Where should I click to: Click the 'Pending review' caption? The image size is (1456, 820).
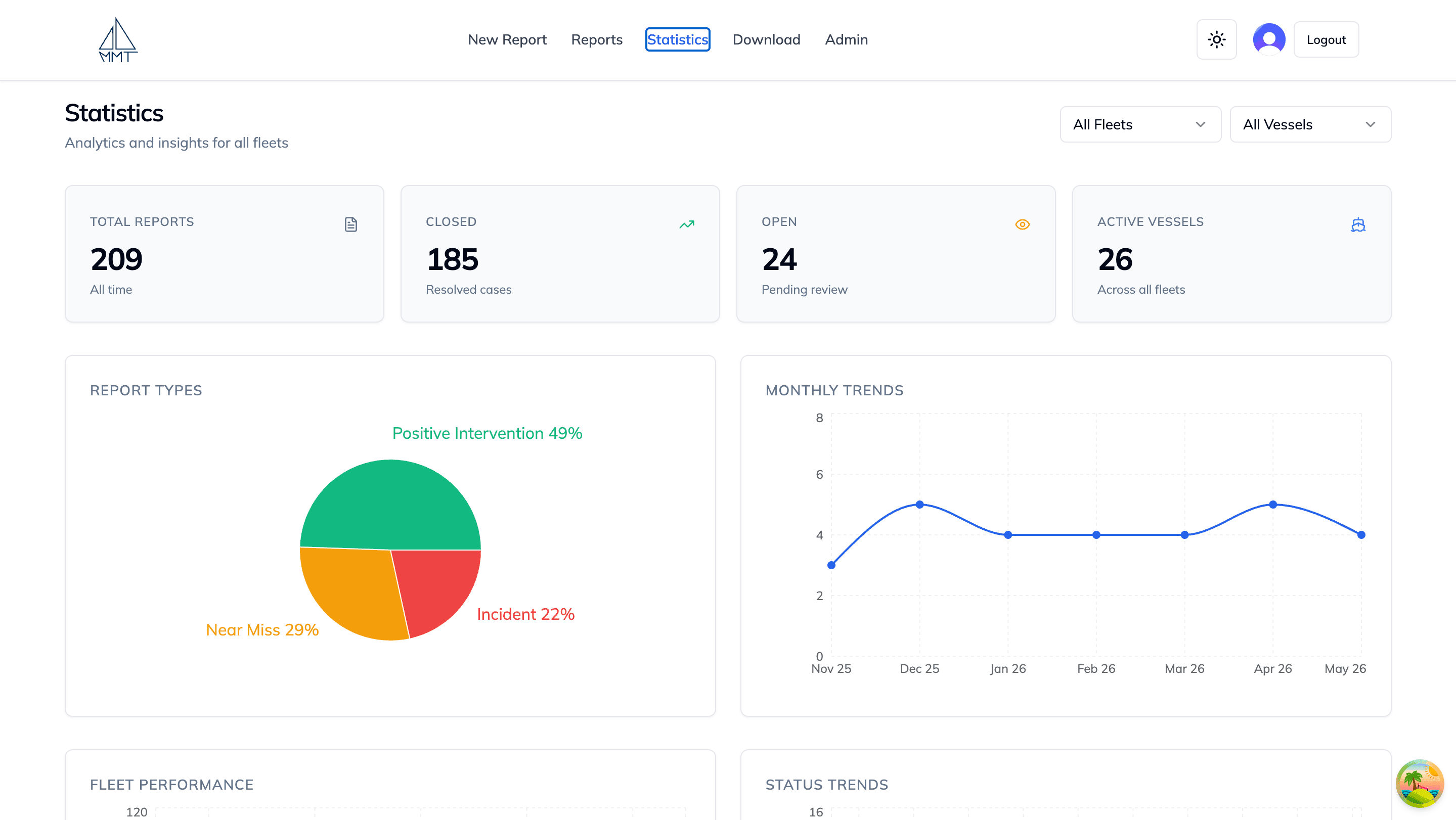804,289
